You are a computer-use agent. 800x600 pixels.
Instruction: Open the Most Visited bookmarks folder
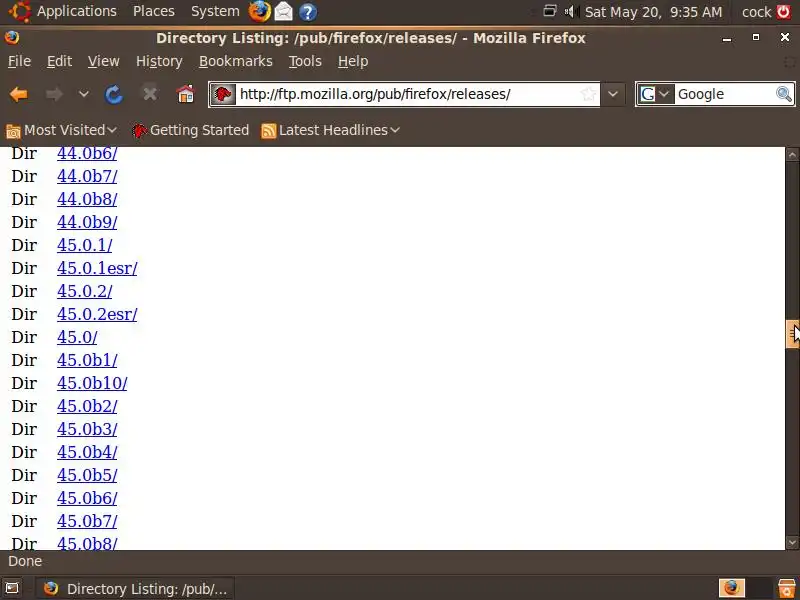tap(61, 131)
